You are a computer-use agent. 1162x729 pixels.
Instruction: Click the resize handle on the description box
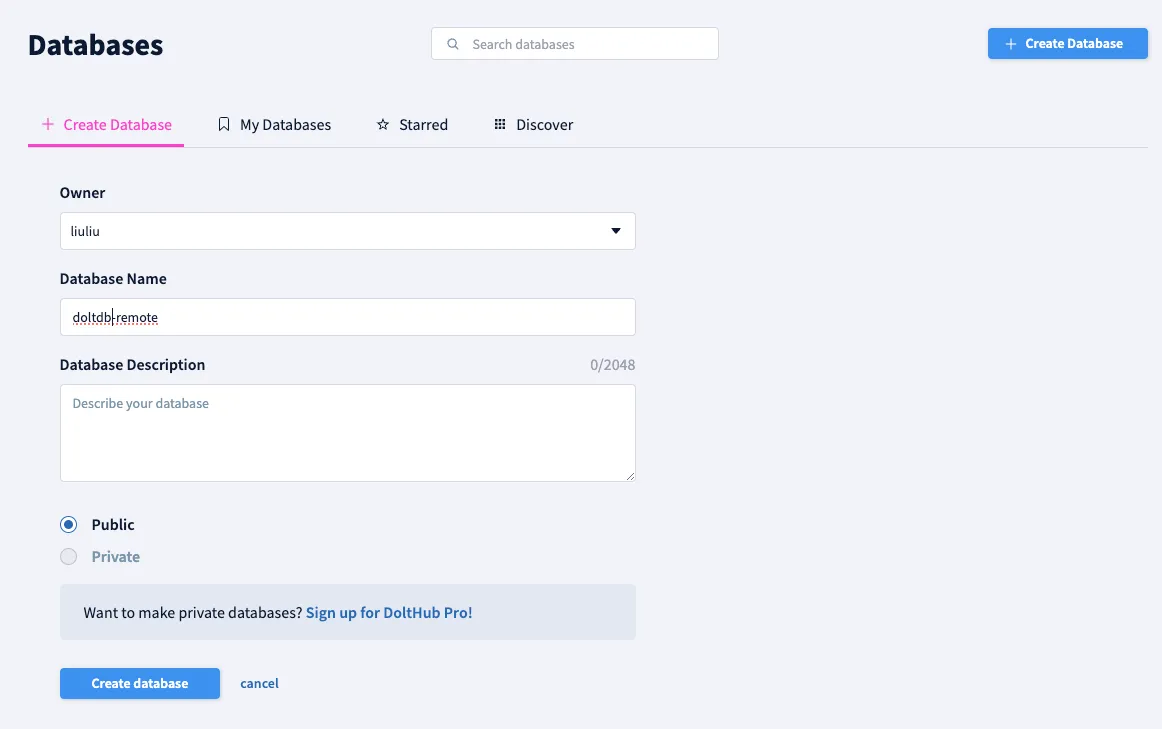[x=631, y=476]
